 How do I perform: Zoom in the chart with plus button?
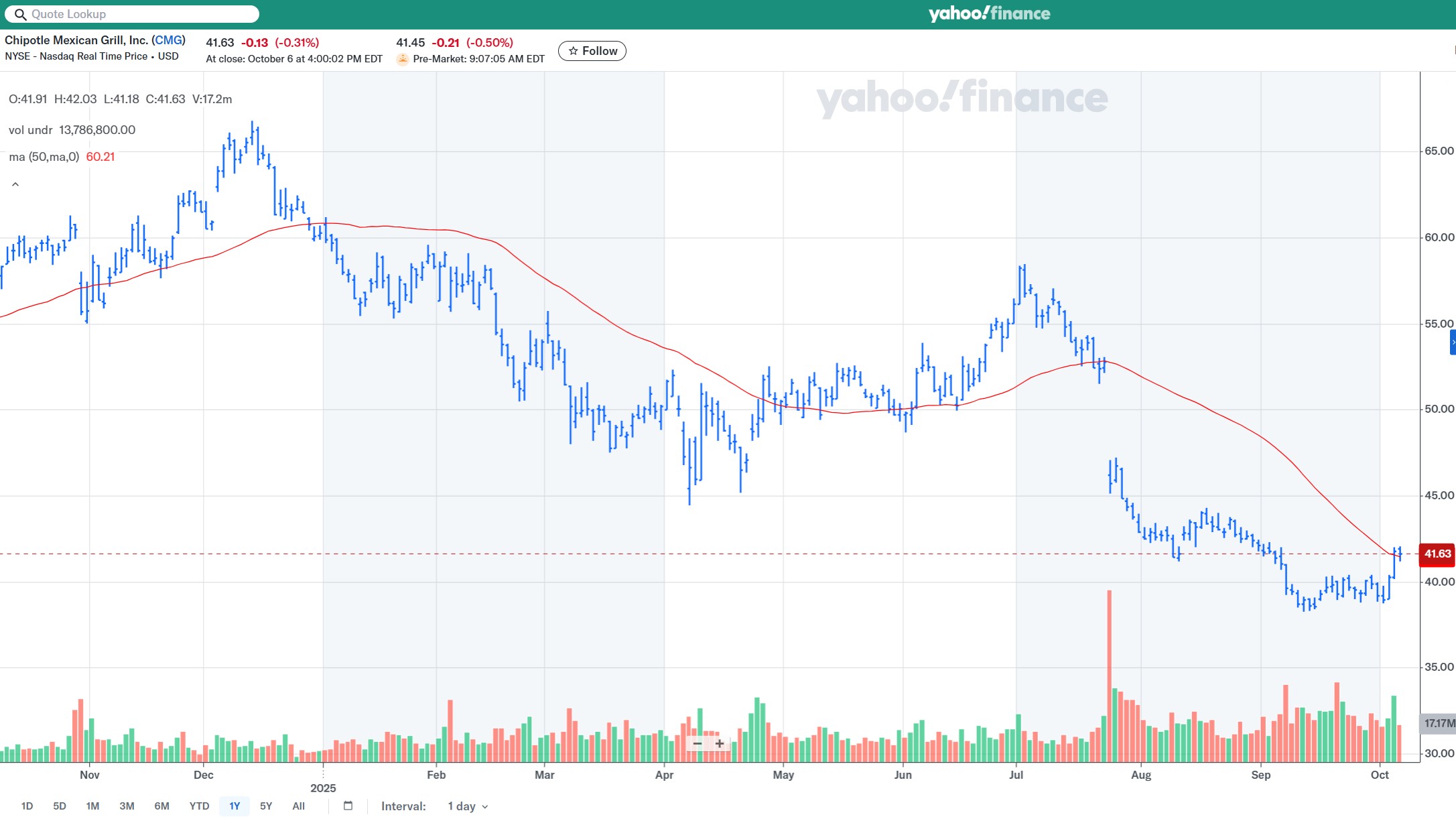(x=720, y=743)
